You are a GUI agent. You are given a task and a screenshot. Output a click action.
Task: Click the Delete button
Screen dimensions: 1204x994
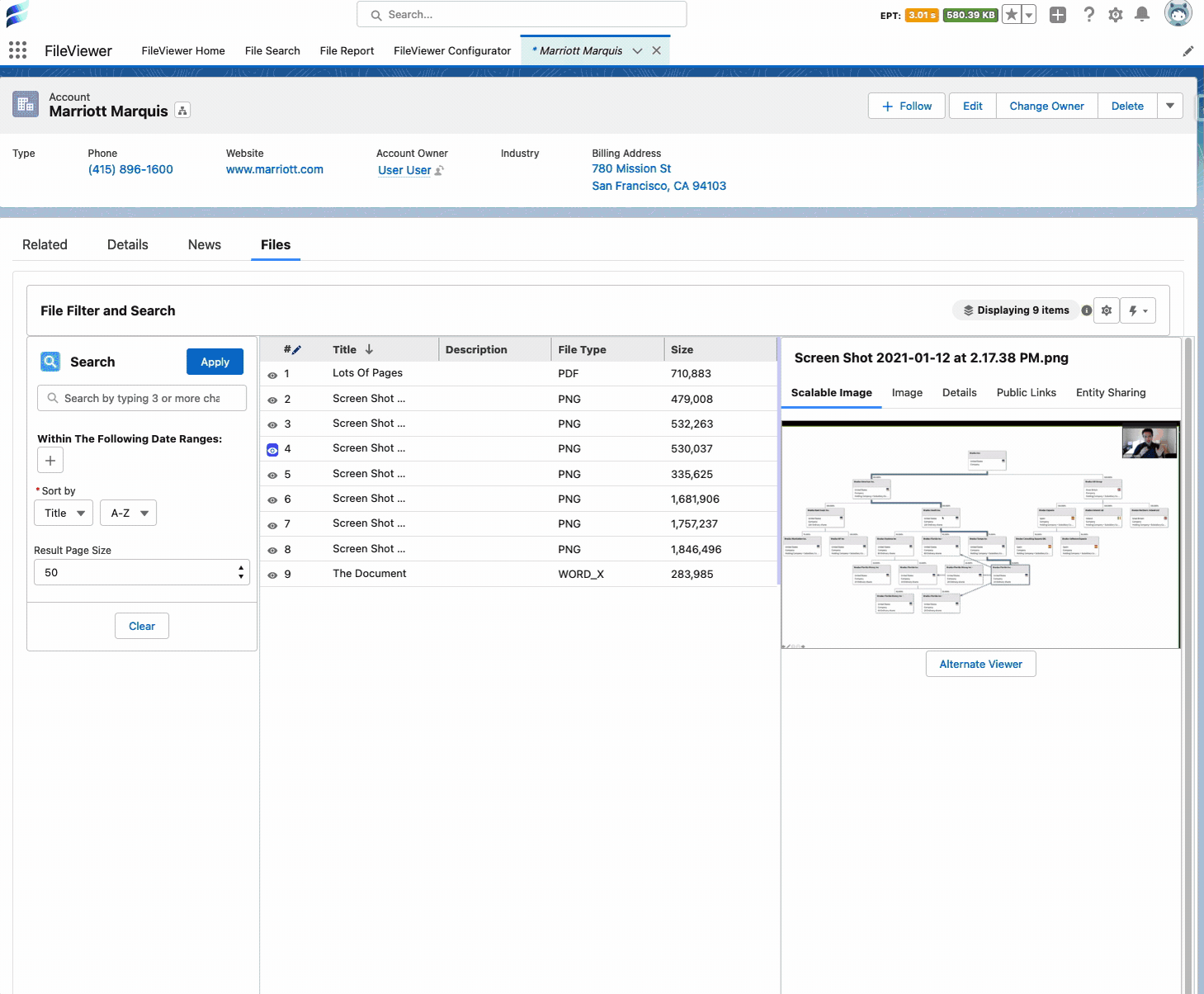click(1127, 106)
